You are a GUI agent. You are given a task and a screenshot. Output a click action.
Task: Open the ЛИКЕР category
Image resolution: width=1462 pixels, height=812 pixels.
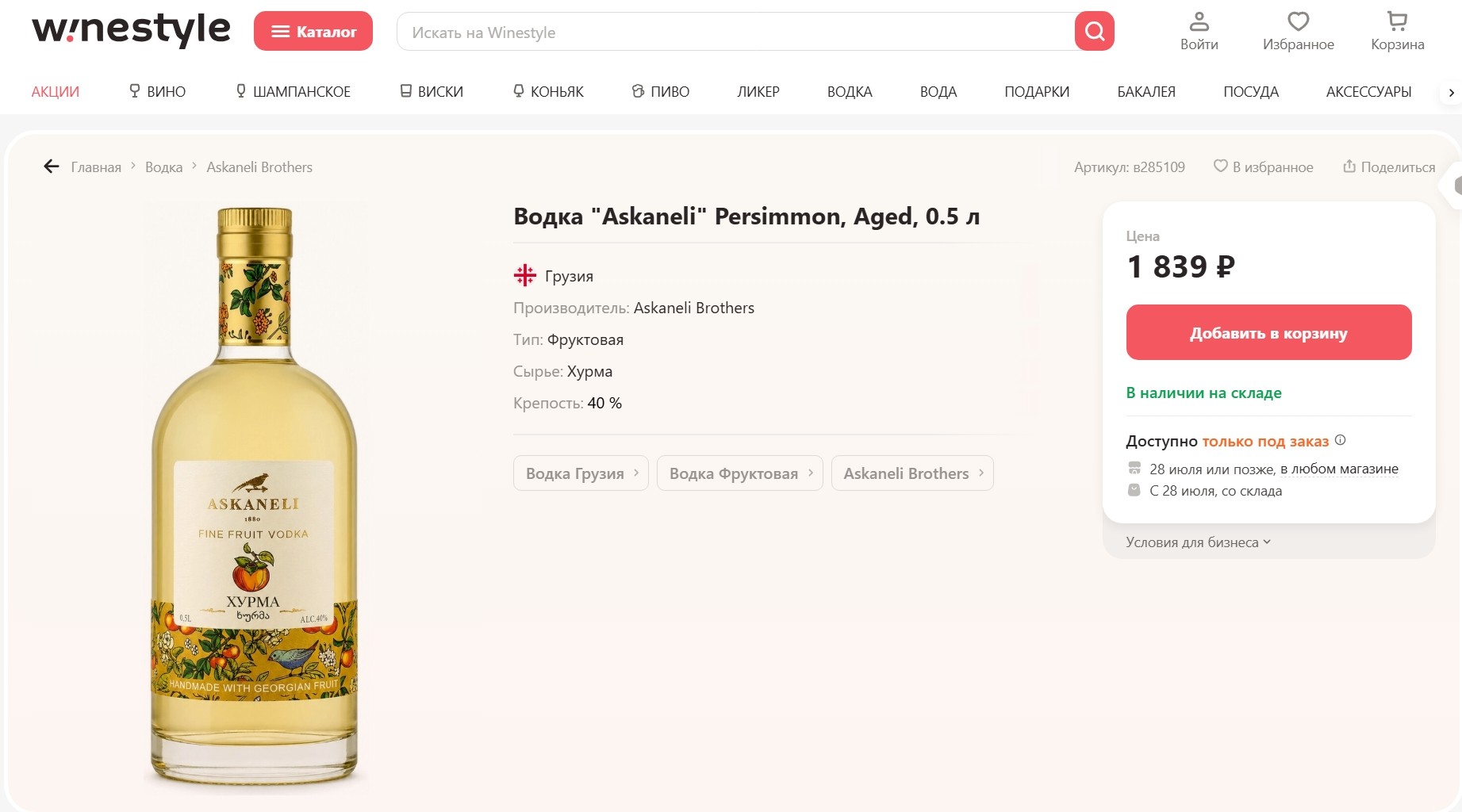pos(758,92)
